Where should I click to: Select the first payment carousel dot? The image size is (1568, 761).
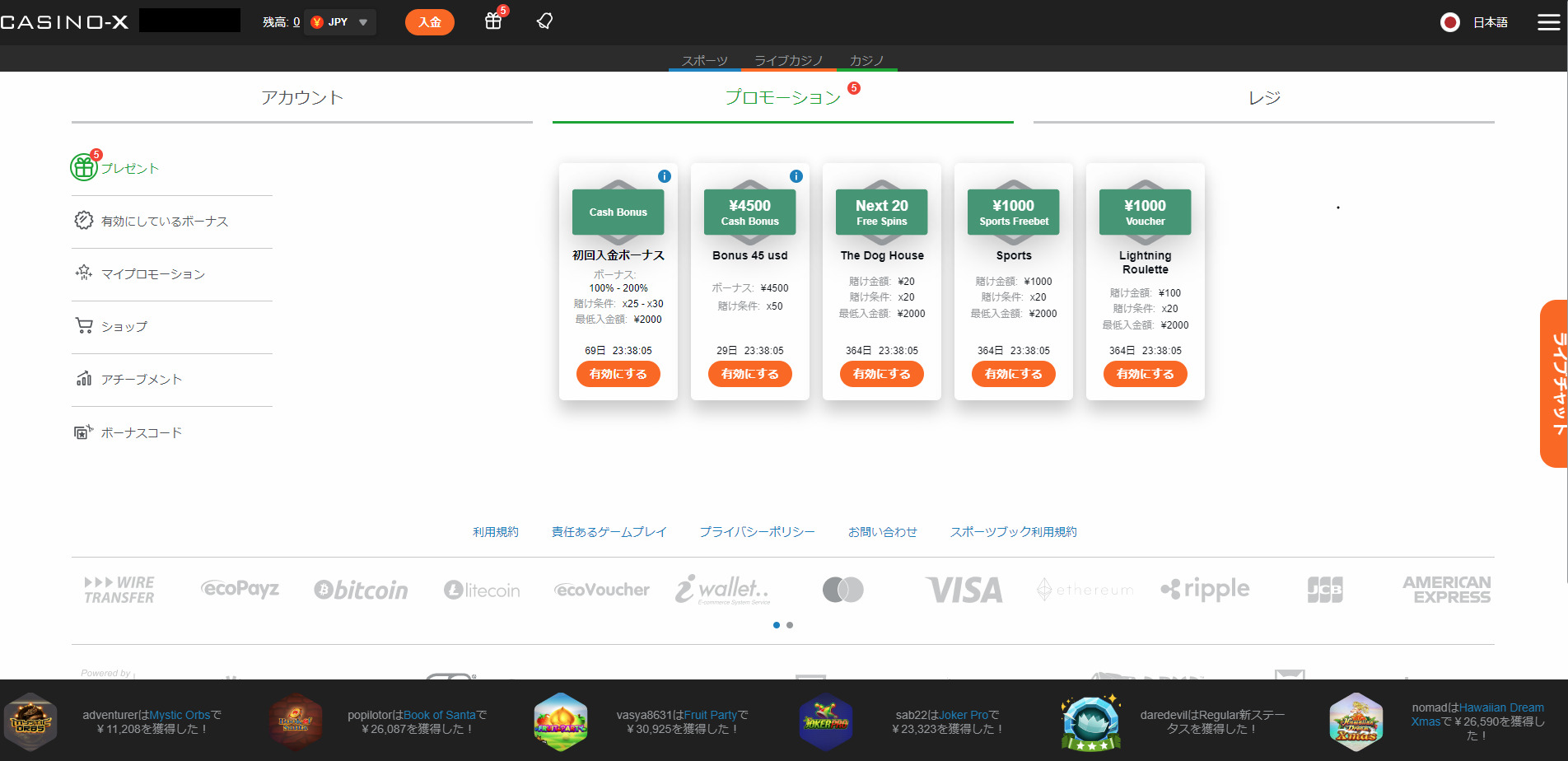pyautogui.click(x=777, y=625)
